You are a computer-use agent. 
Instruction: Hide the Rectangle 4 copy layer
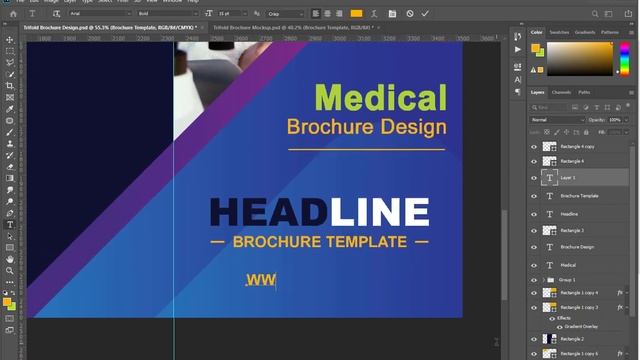[534, 147]
